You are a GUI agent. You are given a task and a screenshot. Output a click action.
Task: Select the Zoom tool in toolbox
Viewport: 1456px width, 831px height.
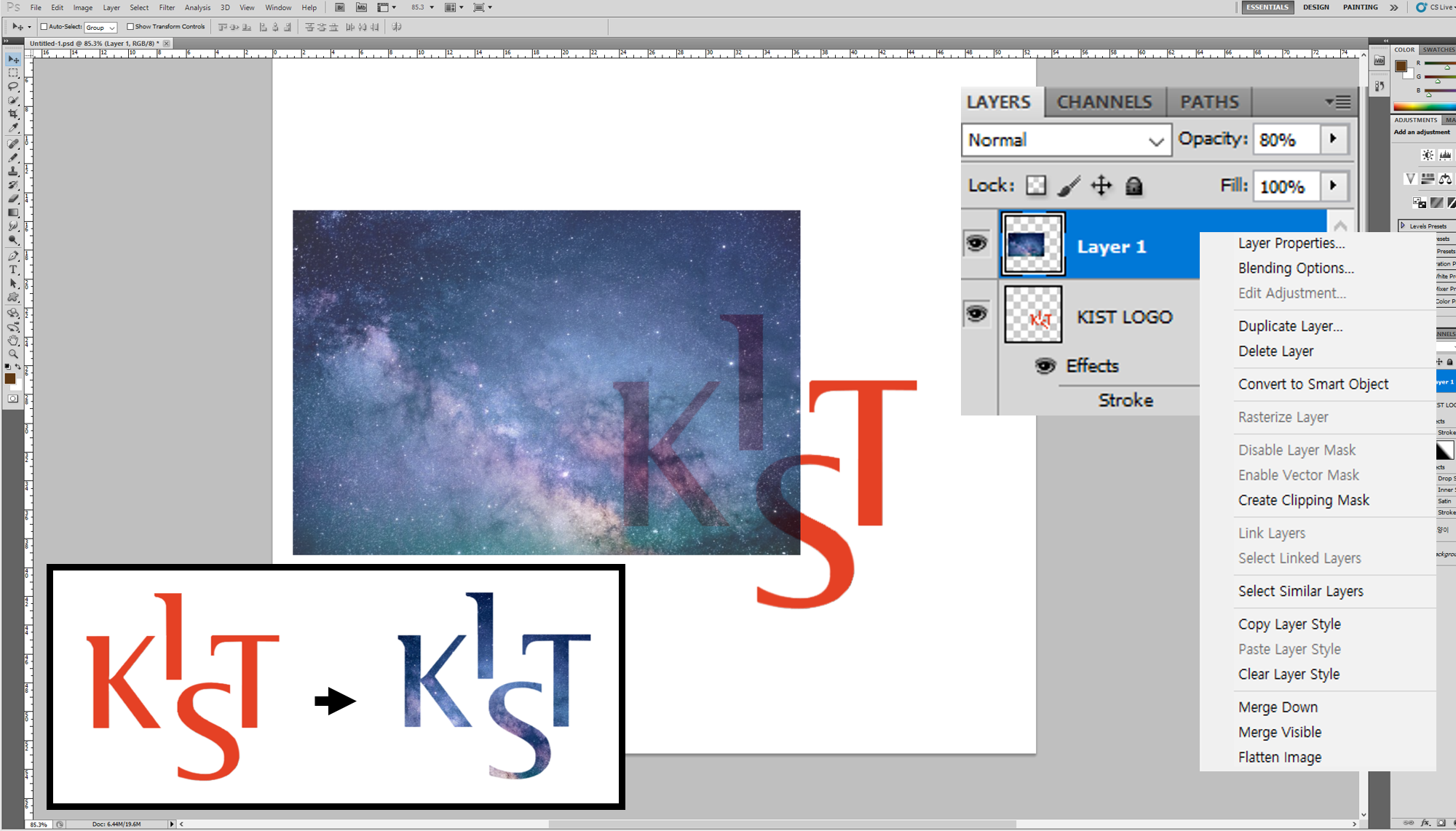13,354
